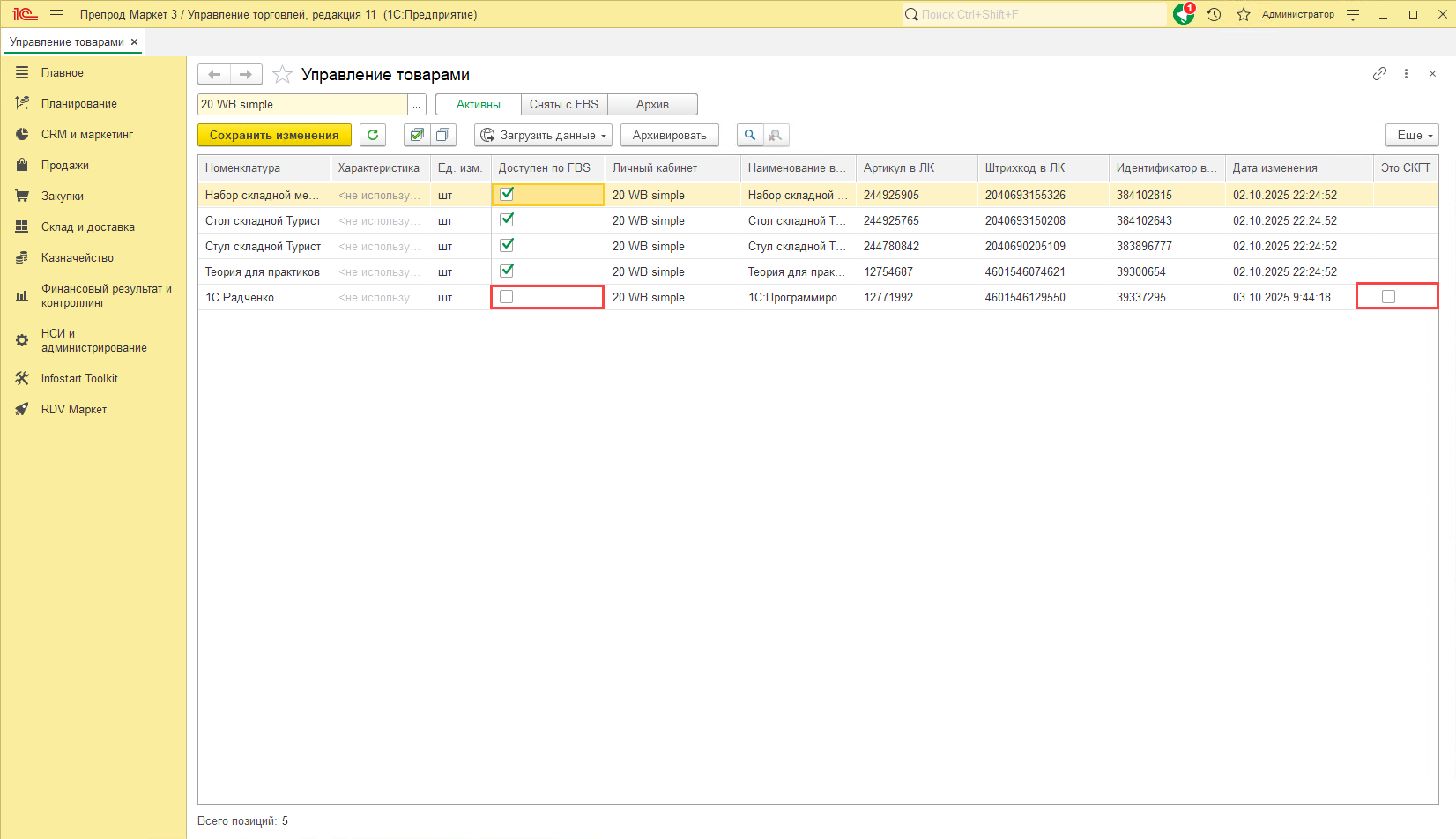This screenshot has height=839, width=1456.
Task: Uncheck FBS availability for Теория для практиков
Action: point(507,271)
